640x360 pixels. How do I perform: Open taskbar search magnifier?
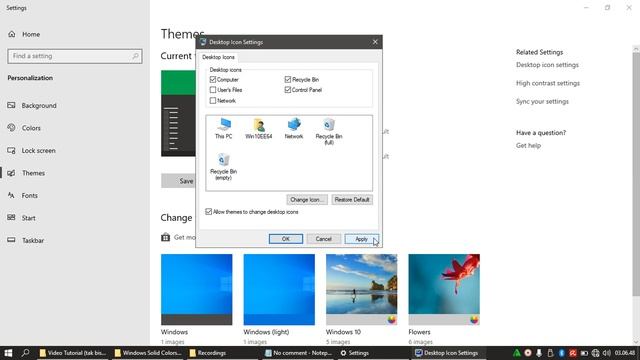coord(25,353)
